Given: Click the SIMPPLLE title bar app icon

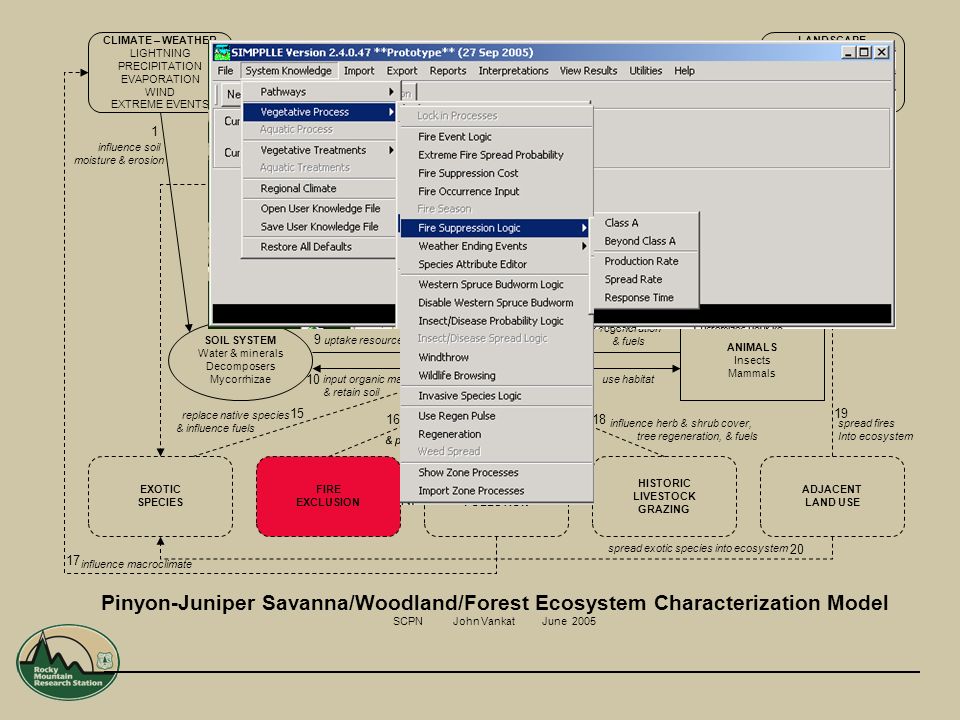Looking at the screenshot, I should (221, 52).
